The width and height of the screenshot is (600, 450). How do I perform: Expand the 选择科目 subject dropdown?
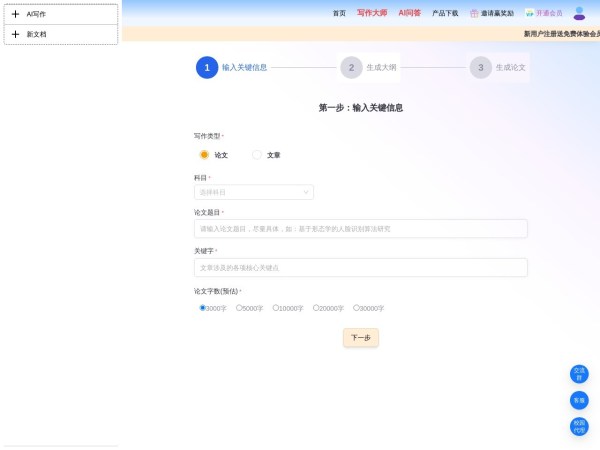254,192
